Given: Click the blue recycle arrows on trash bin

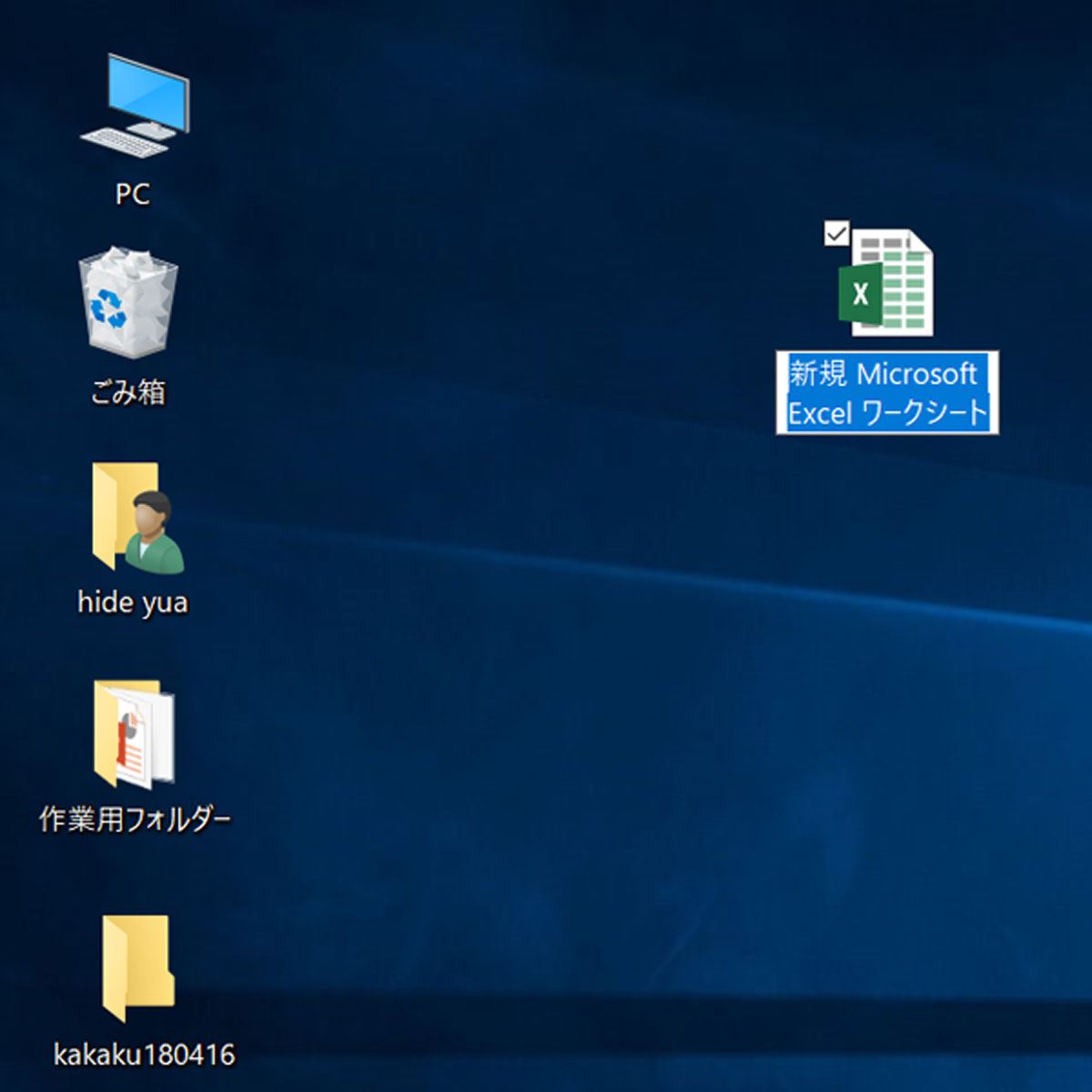Looking at the screenshot, I should 109,309.
